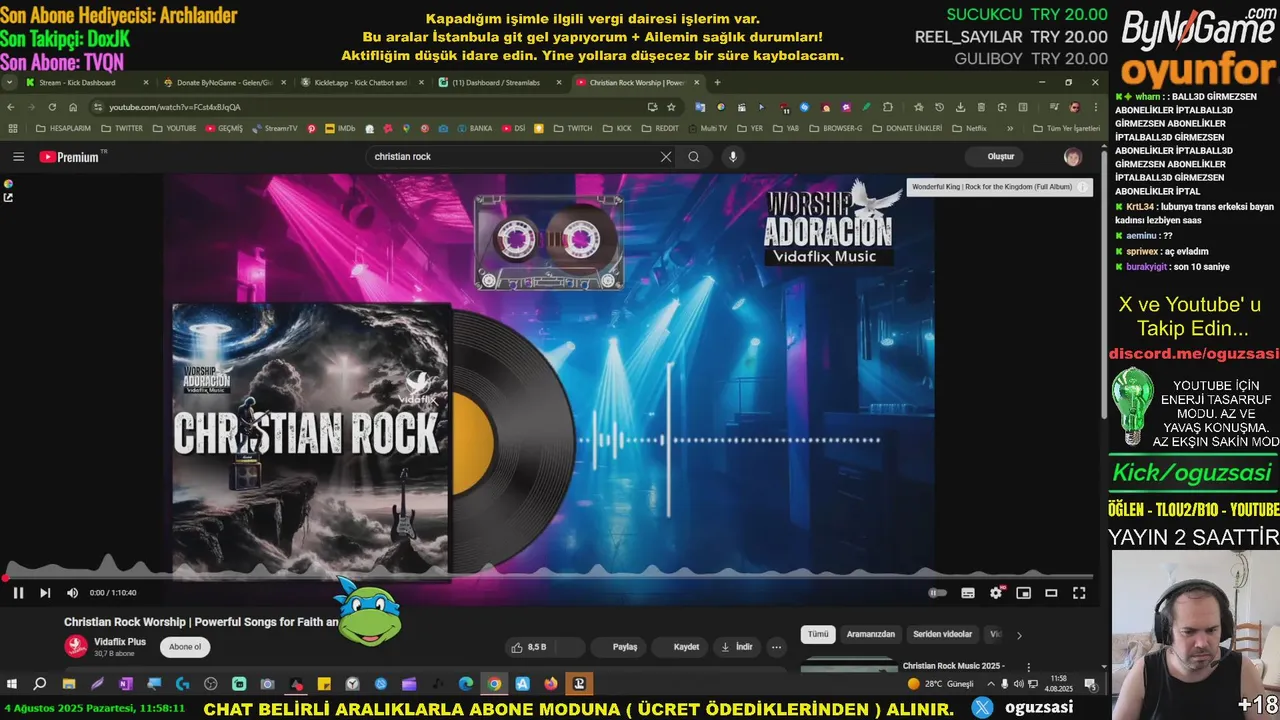Open the Tüm Yer İşaretleri folder
This screenshot has width=1280, height=720.
pyautogui.click(x=1065, y=128)
